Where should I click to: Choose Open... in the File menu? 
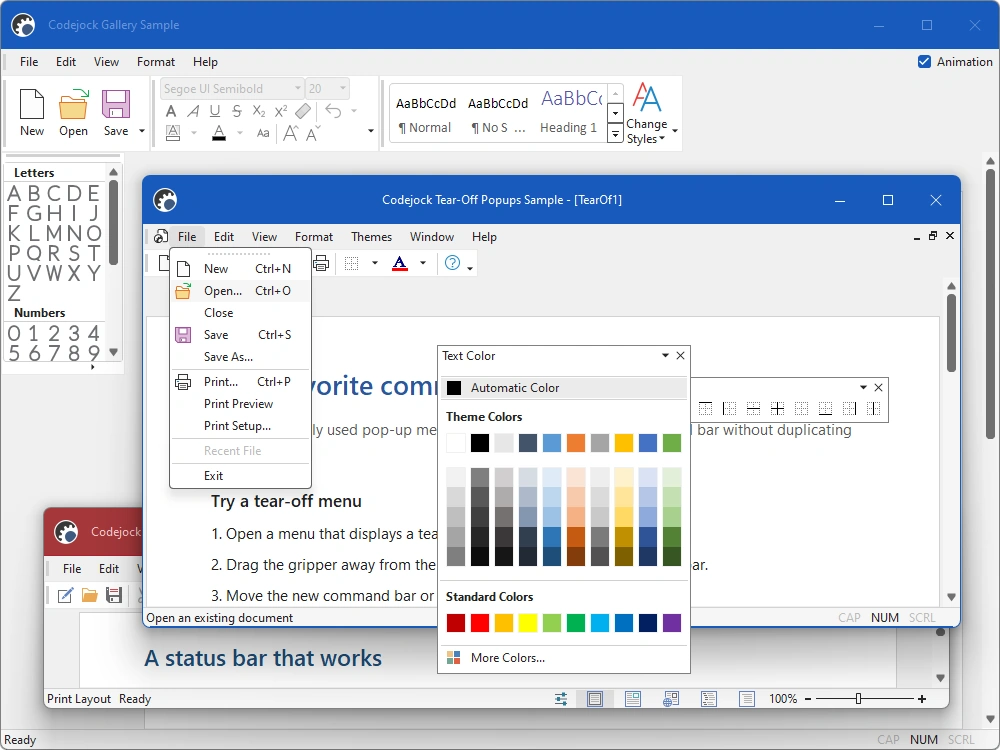240,291
